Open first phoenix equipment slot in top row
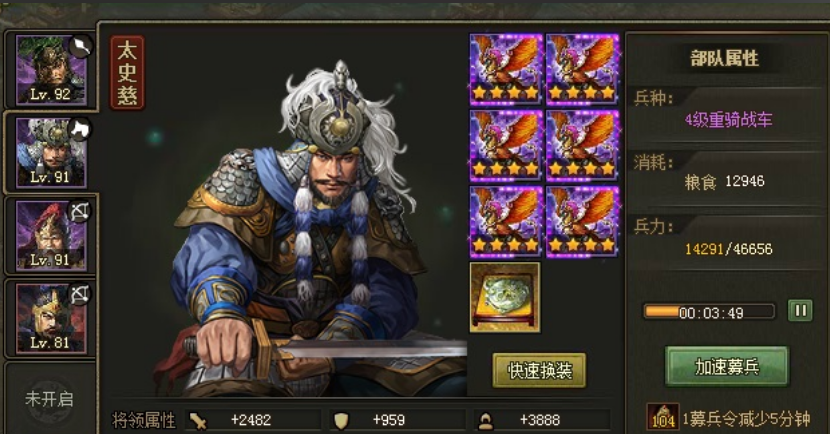This screenshot has width=830, height=434. 506,69
